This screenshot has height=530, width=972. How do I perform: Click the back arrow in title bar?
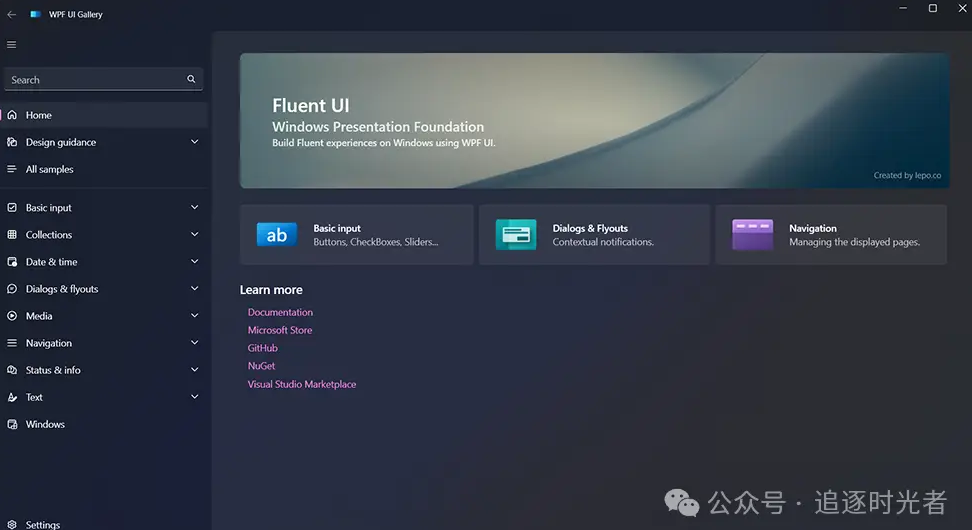[12, 14]
